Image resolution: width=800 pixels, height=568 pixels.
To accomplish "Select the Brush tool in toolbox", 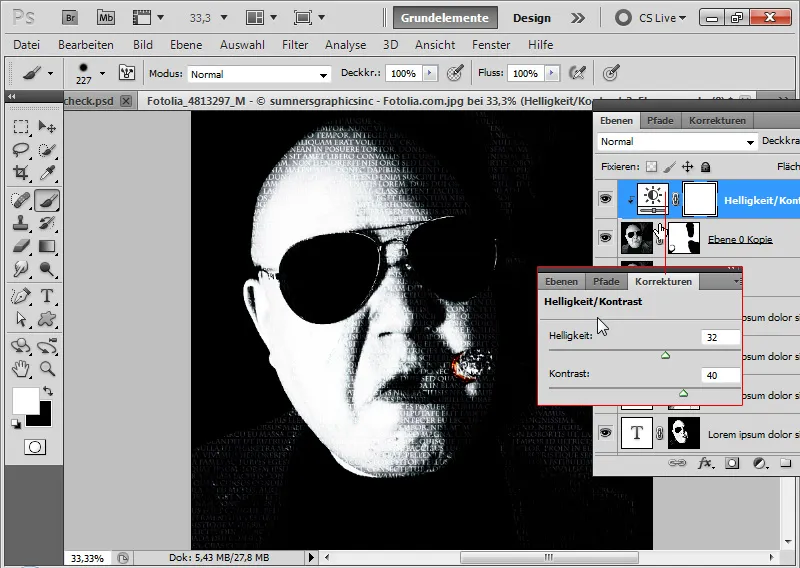I will (47, 200).
